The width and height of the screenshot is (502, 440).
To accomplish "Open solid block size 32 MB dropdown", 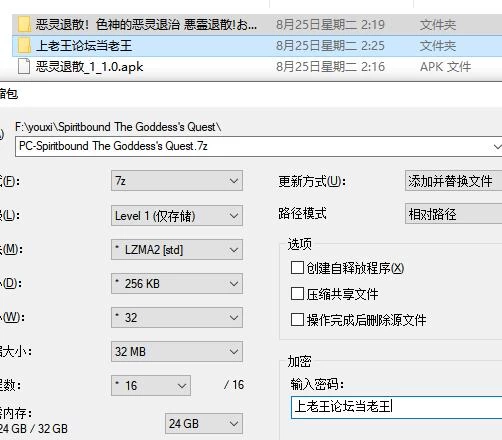I will (x=177, y=352).
